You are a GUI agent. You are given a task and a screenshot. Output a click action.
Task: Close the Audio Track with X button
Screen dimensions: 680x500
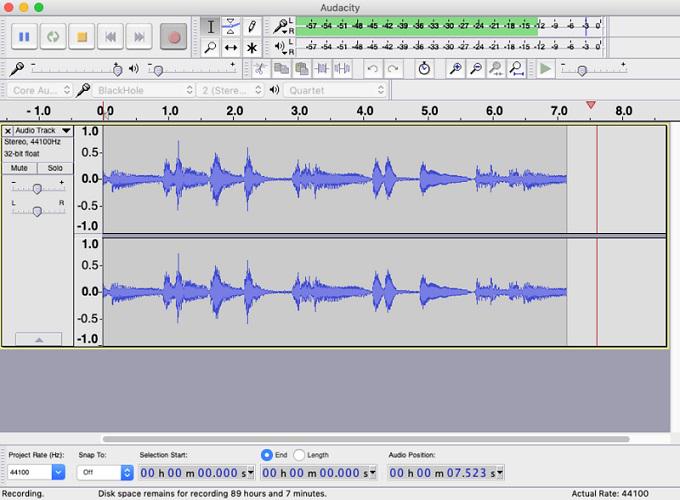pos(7,131)
